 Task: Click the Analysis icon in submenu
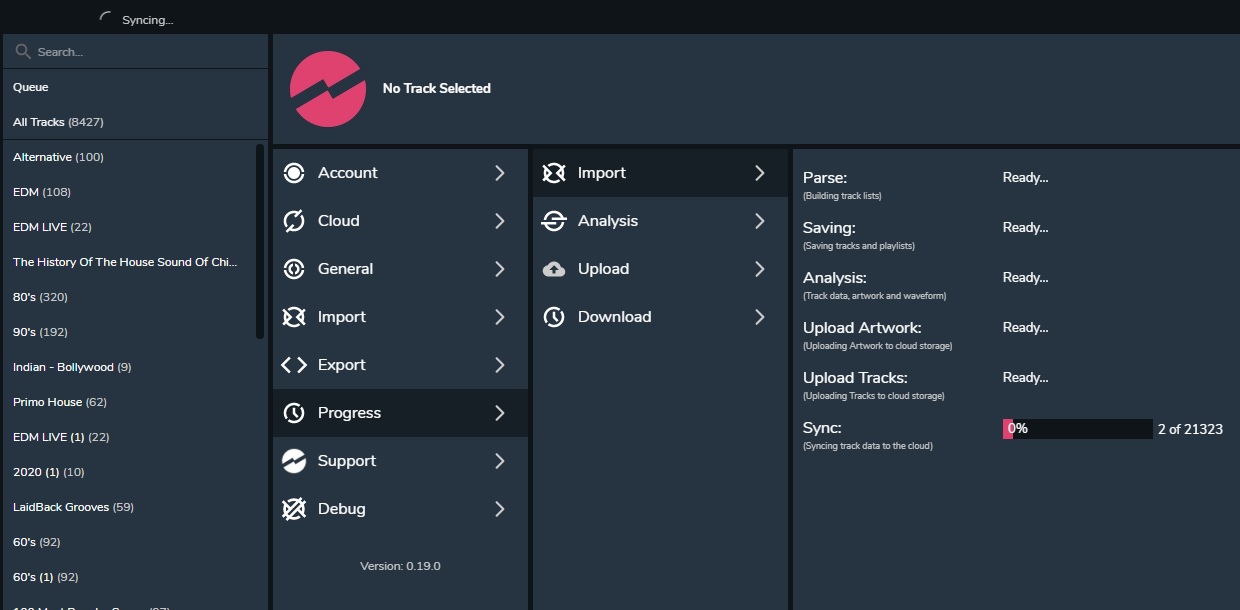554,221
